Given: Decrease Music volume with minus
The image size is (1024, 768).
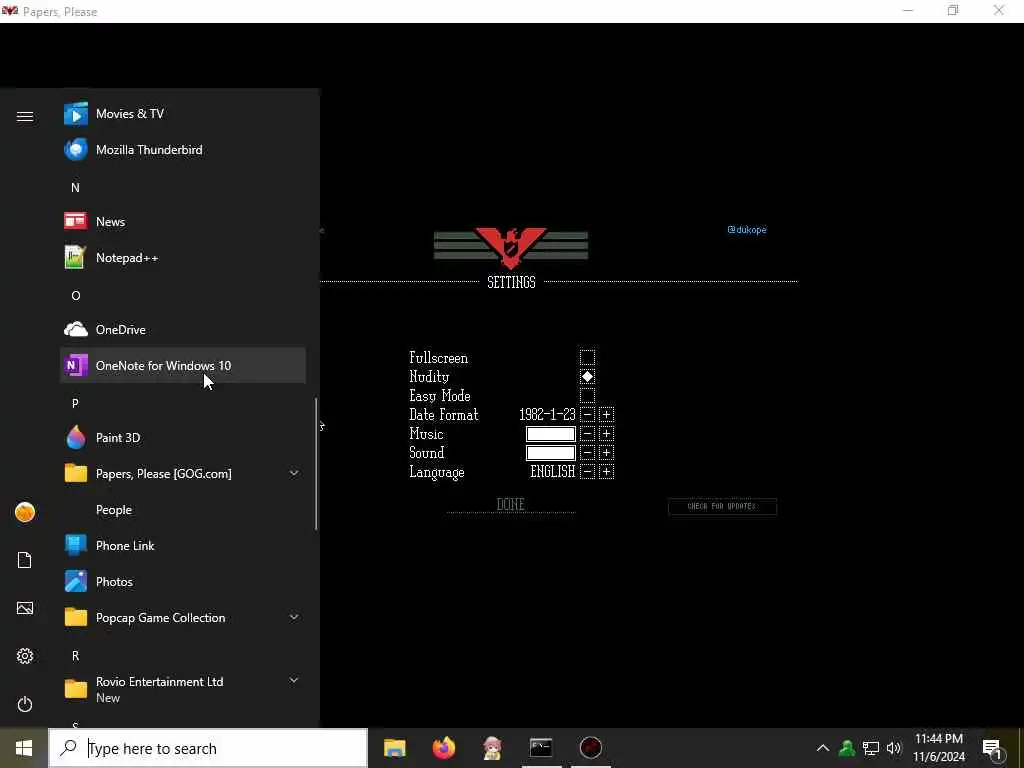Looking at the screenshot, I should (x=587, y=434).
